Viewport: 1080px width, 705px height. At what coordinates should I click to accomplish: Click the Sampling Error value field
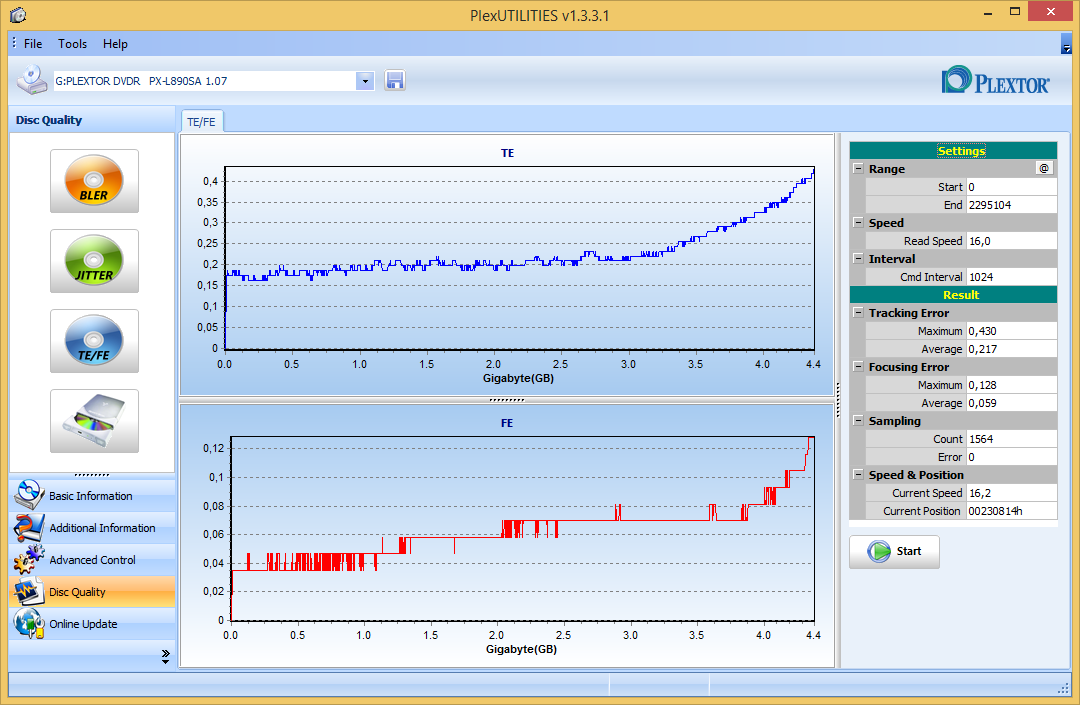click(1011, 456)
